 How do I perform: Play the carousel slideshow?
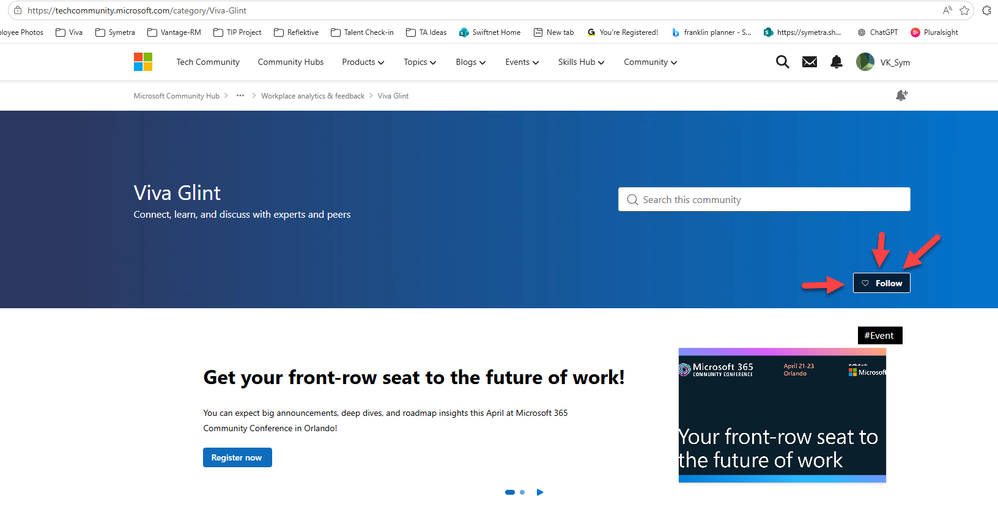coord(540,492)
